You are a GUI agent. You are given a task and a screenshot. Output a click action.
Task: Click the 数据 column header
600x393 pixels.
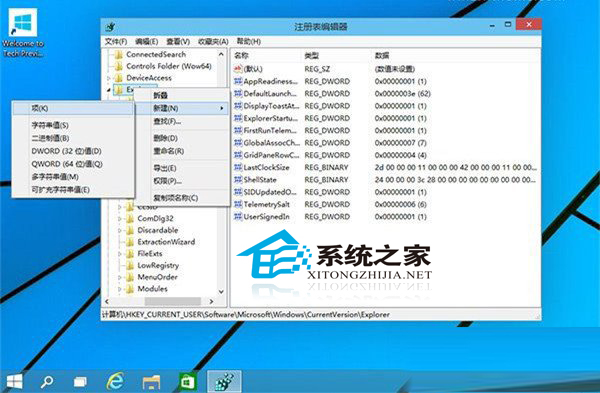tap(382, 56)
